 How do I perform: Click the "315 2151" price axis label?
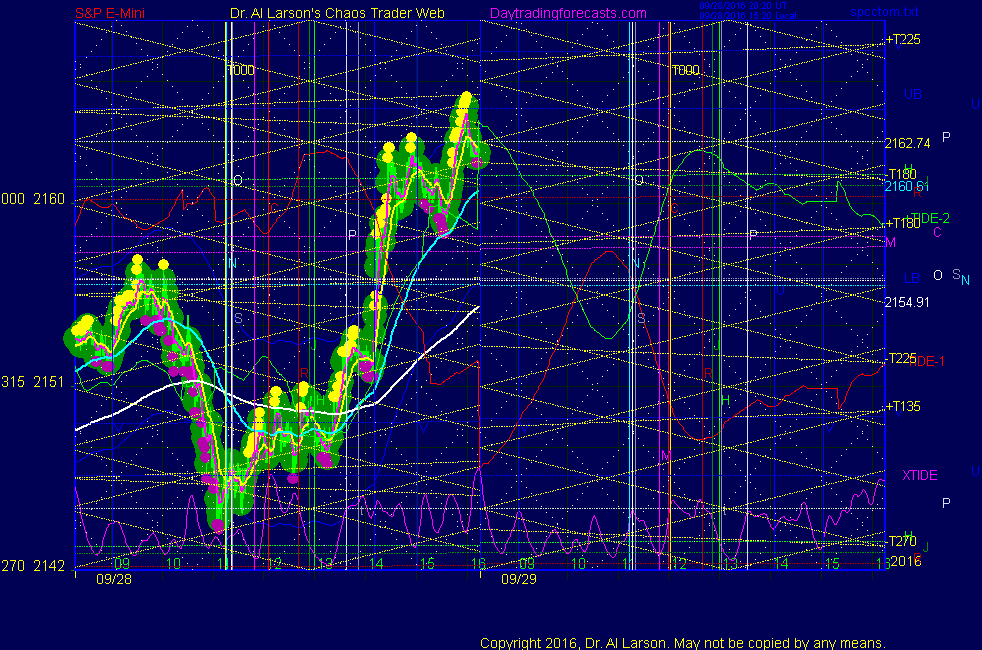(x=33, y=382)
